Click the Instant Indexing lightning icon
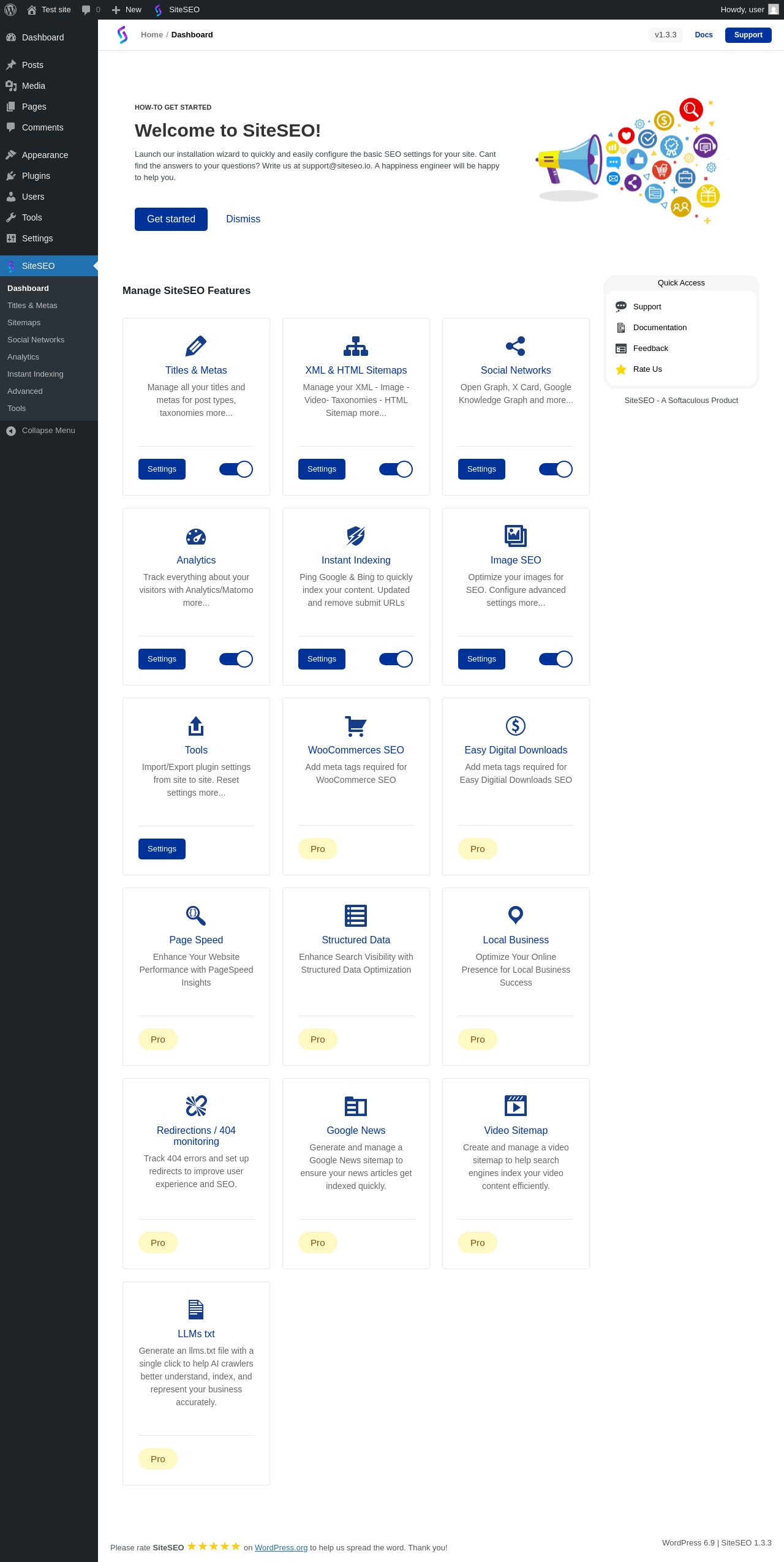Viewport: 784px width, 1562px height. [x=356, y=536]
